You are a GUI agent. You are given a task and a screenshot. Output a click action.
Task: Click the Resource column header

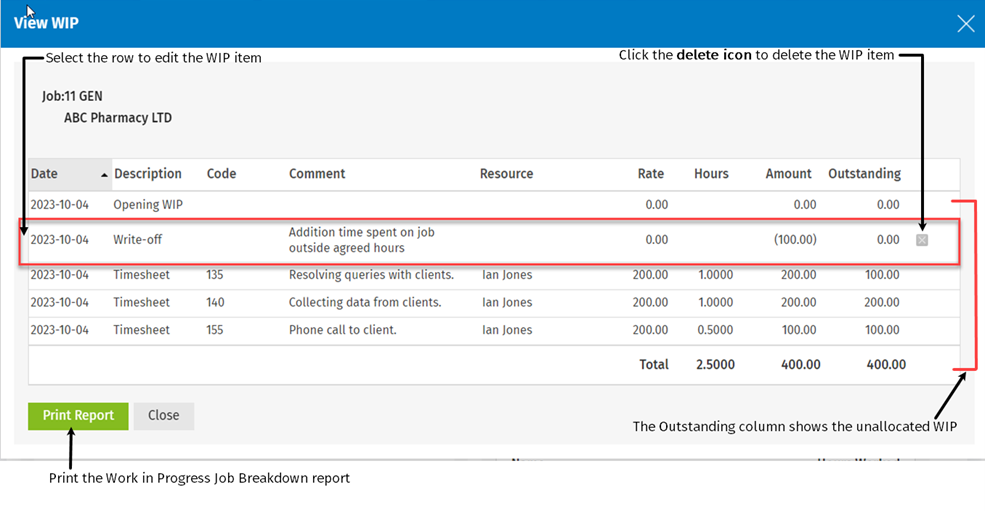tap(506, 174)
